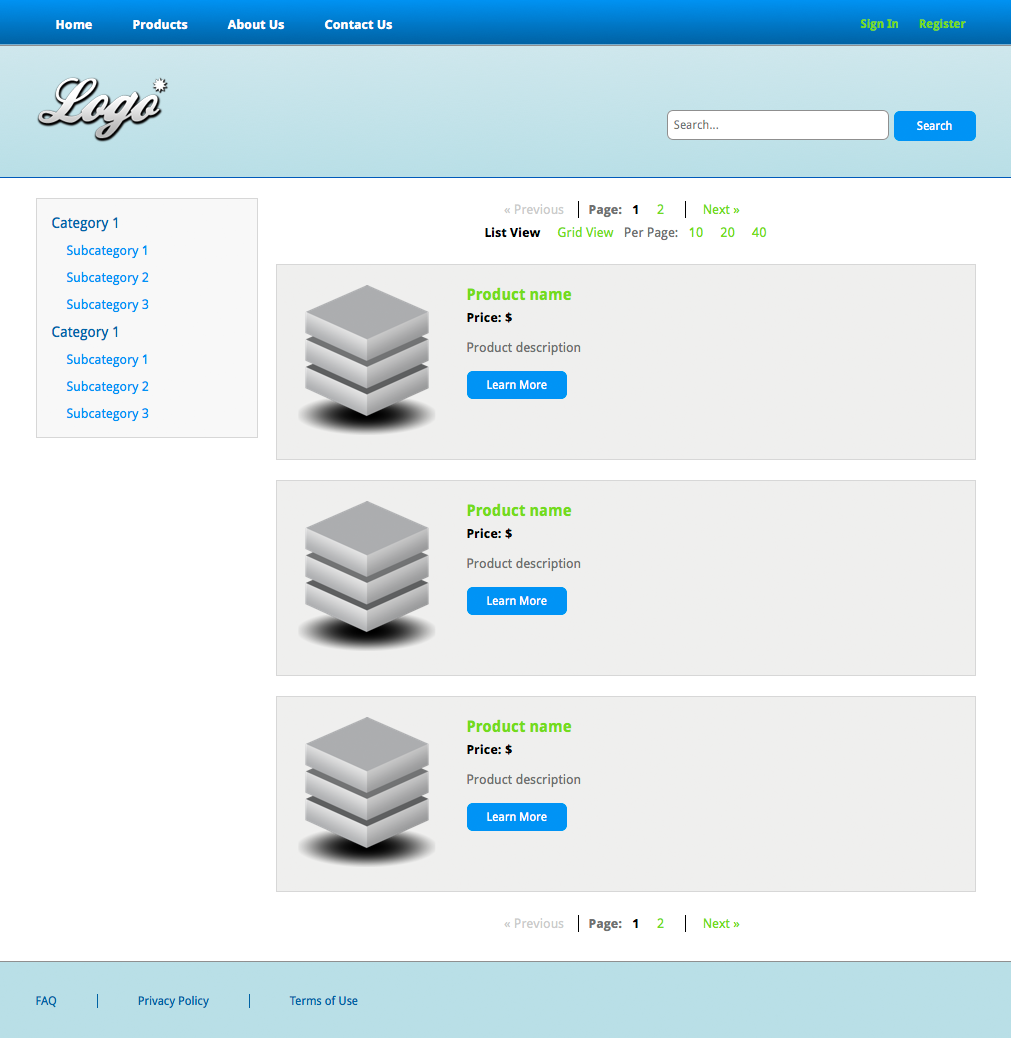Click the blue Search button

[934, 126]
